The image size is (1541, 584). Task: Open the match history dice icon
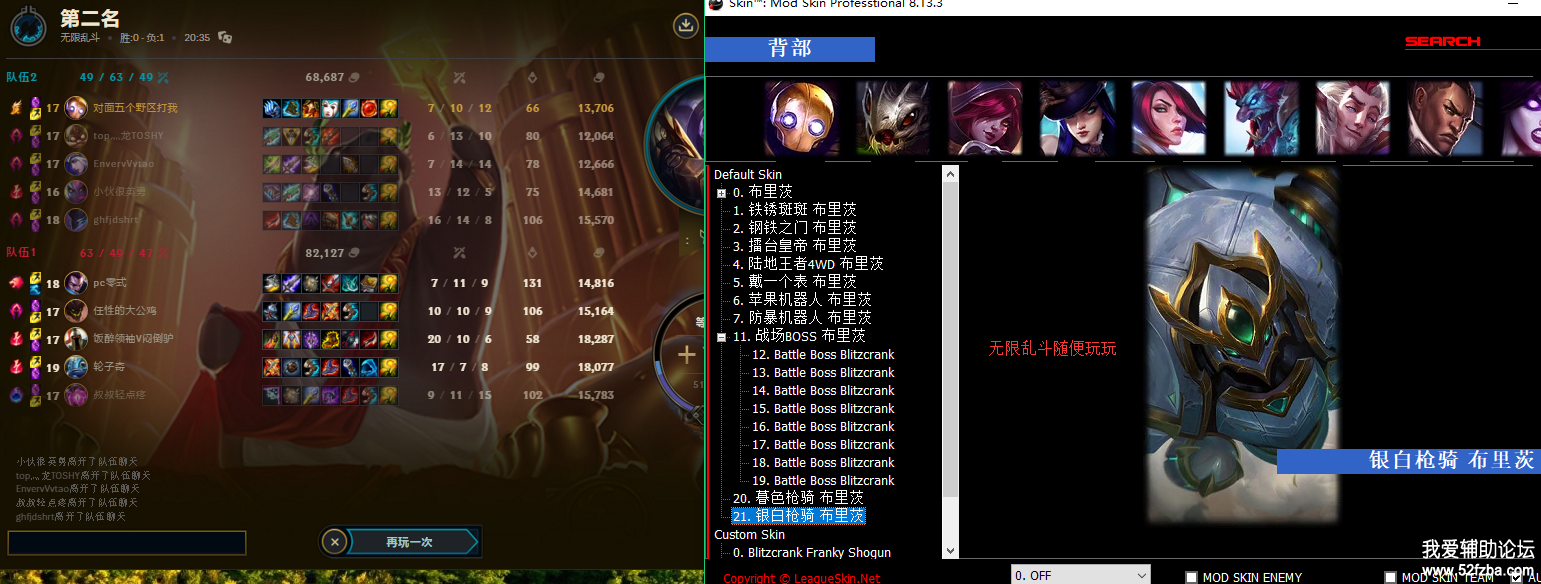click(x=225, y=38)
